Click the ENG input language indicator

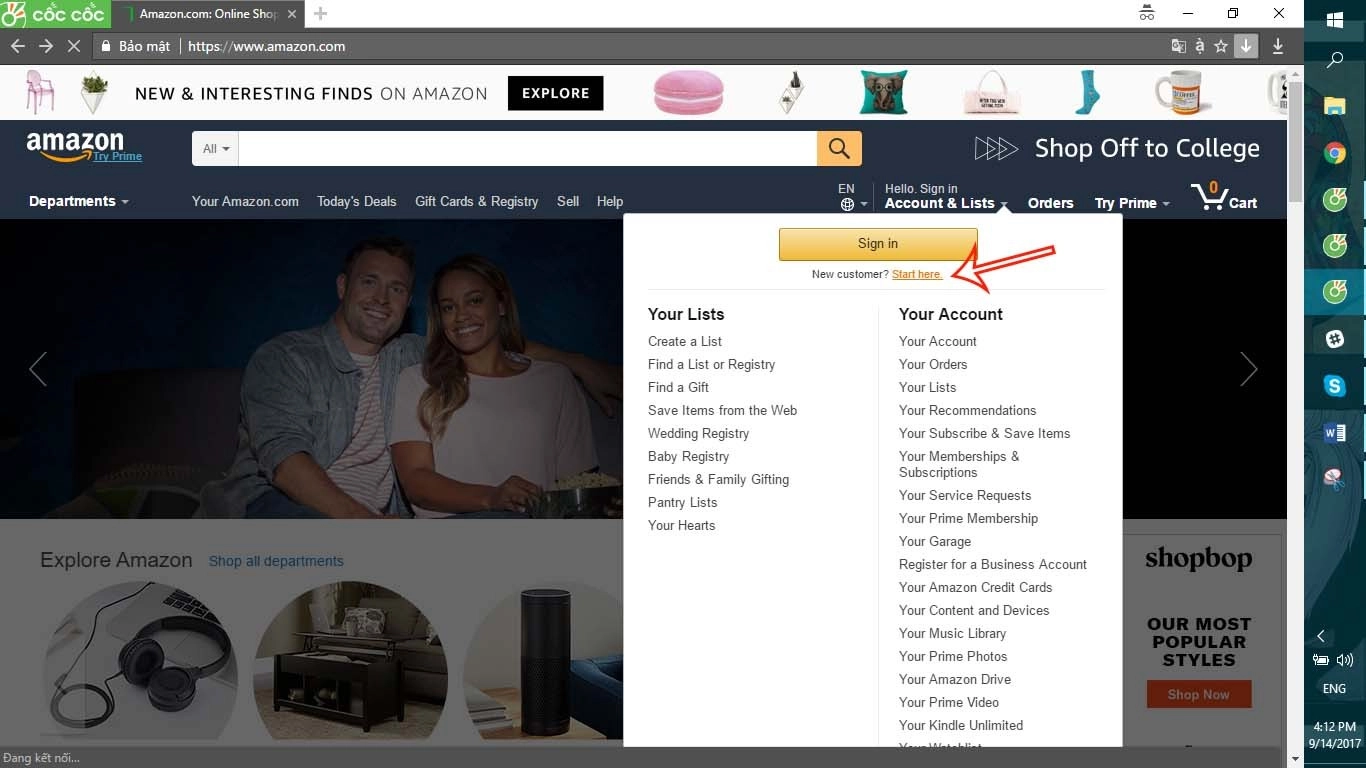(x=1334, y=689)
